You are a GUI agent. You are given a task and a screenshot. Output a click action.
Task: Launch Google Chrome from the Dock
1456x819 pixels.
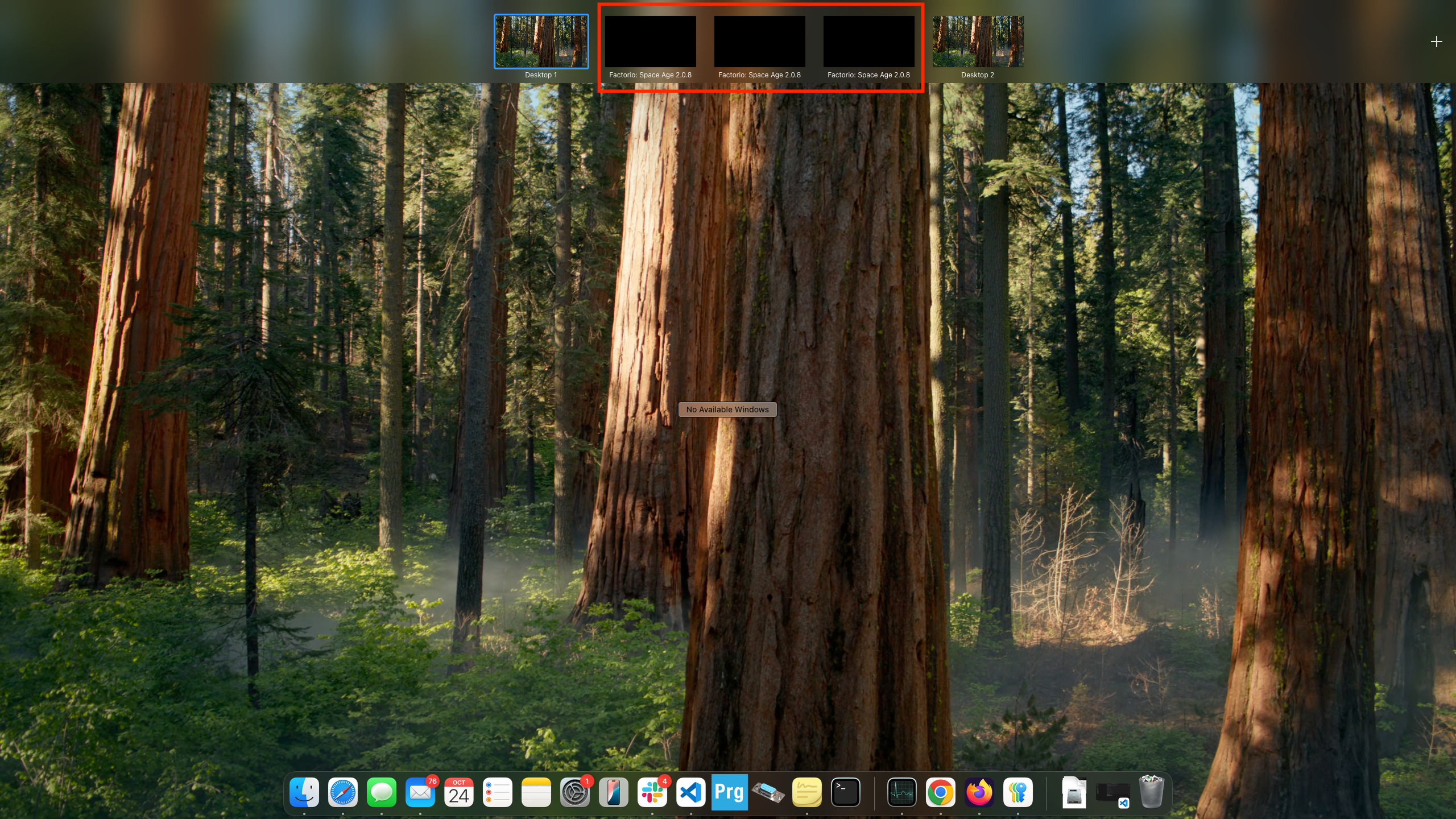coord(941,792)
